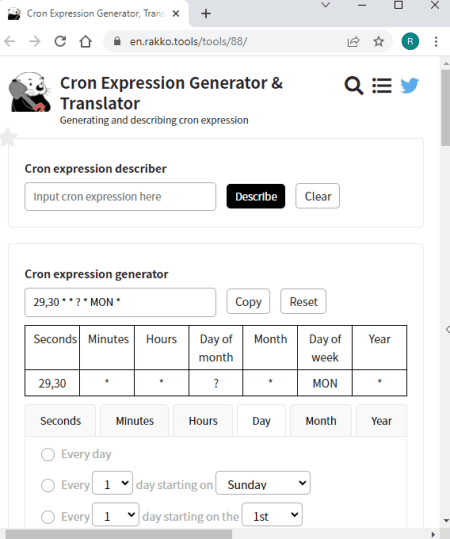This screenshot has width=450, height=539.
Task: Bookmark page with the star icon
Action: [378, 42]
